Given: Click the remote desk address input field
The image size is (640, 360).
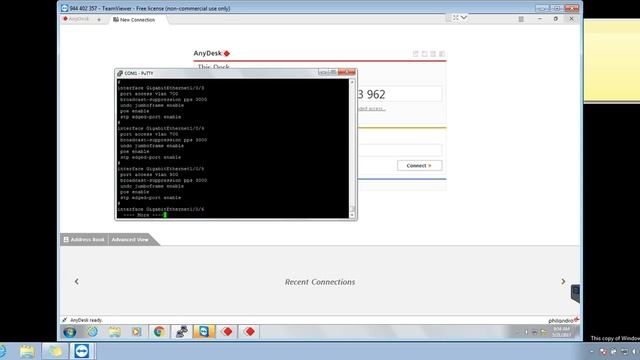Looking at the screenshot, I should coord(399,150).
